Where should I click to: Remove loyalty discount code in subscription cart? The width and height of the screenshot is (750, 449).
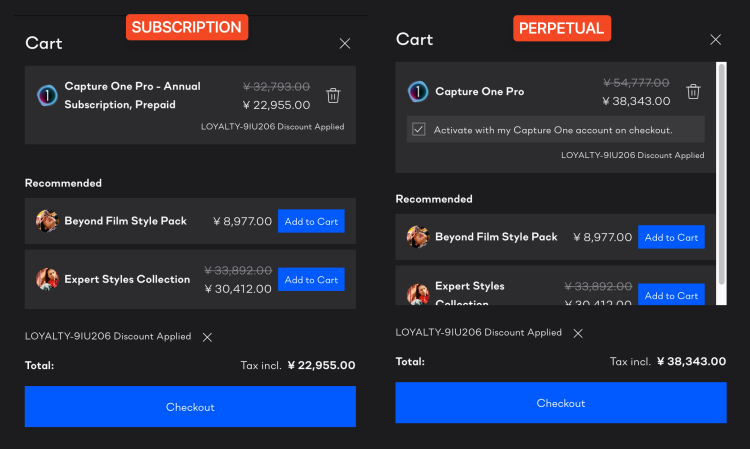[x=207, y=337]
